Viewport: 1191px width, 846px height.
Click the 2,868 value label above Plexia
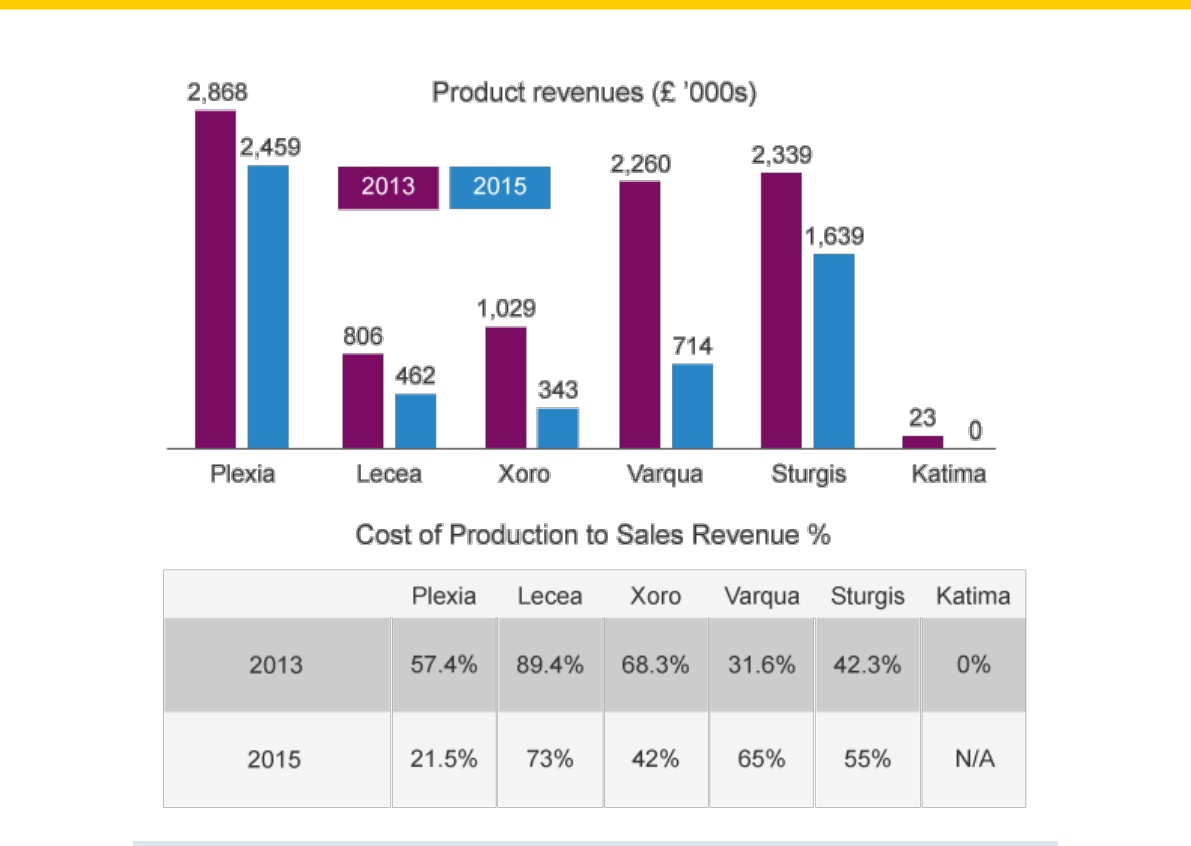[217, 92]
